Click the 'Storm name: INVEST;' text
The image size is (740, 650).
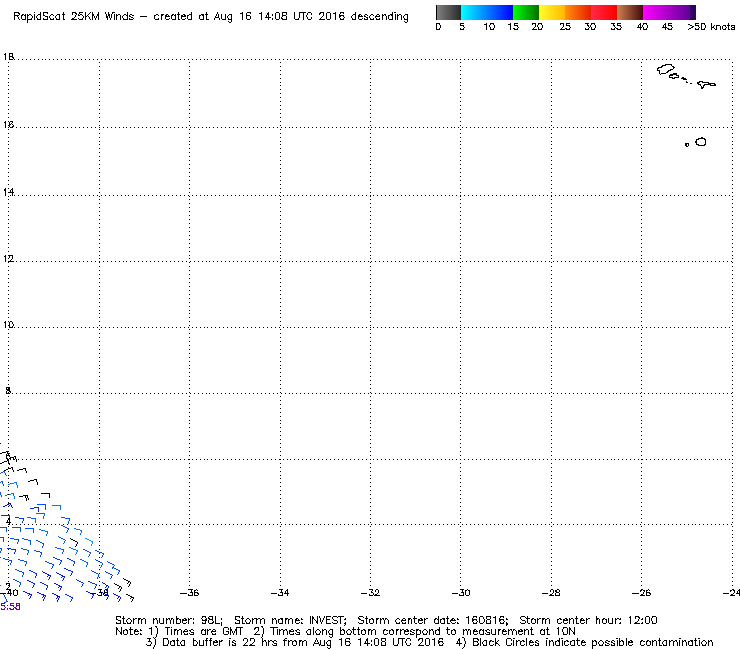pos(290,620)
